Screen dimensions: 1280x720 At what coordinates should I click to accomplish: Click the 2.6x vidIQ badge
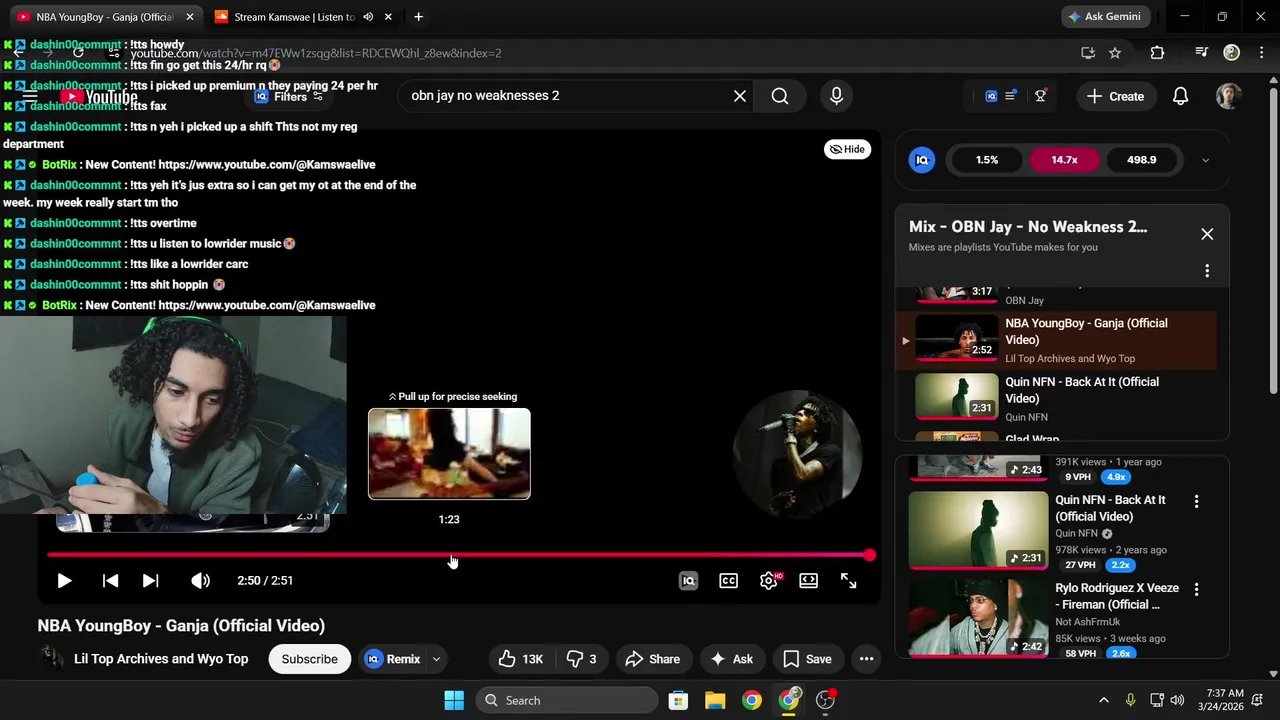coord(1120,654)
